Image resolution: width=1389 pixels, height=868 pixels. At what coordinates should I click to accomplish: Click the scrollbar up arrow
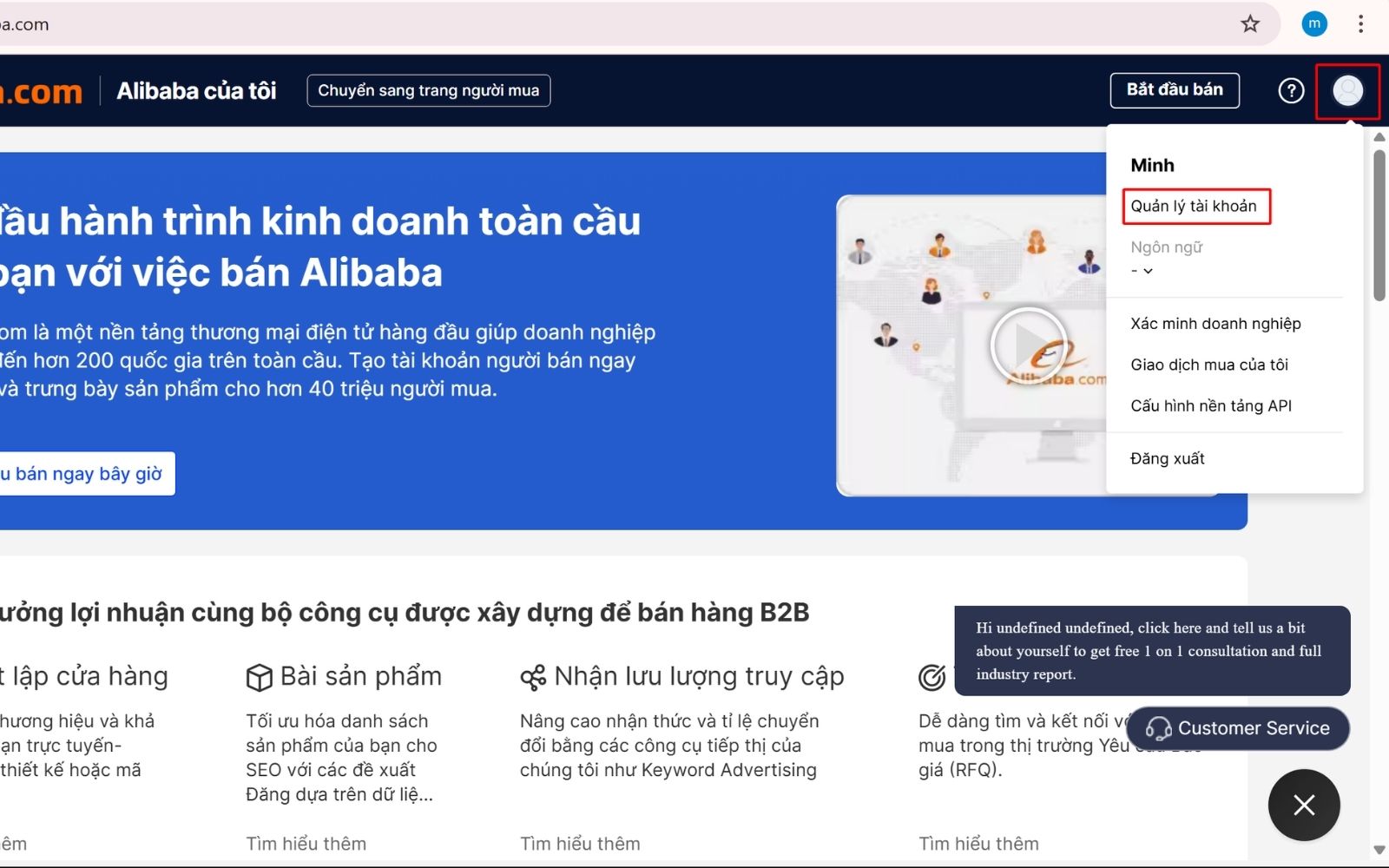1379,137
